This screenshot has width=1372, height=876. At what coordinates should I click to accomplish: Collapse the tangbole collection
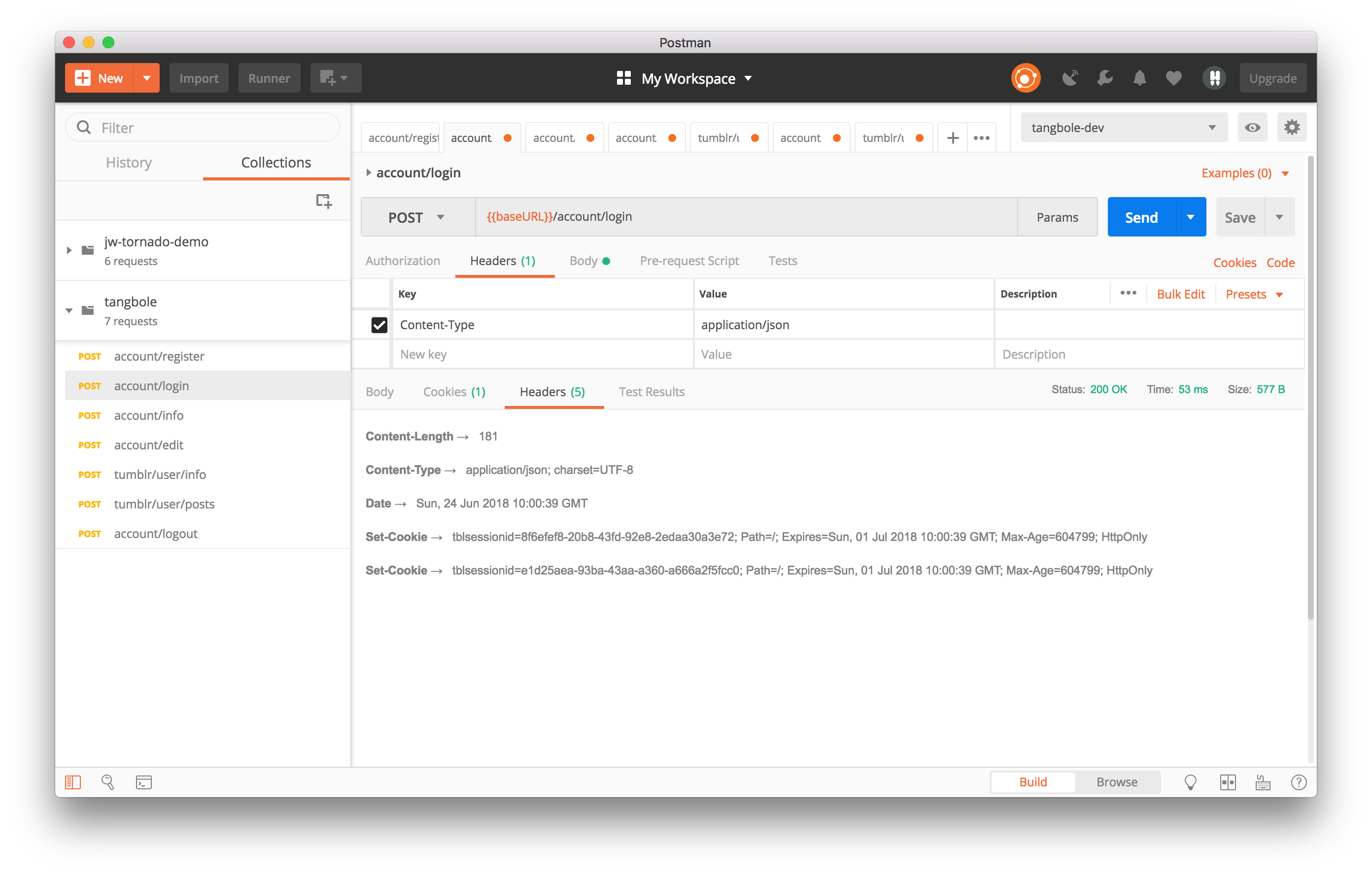click(69, 310)
